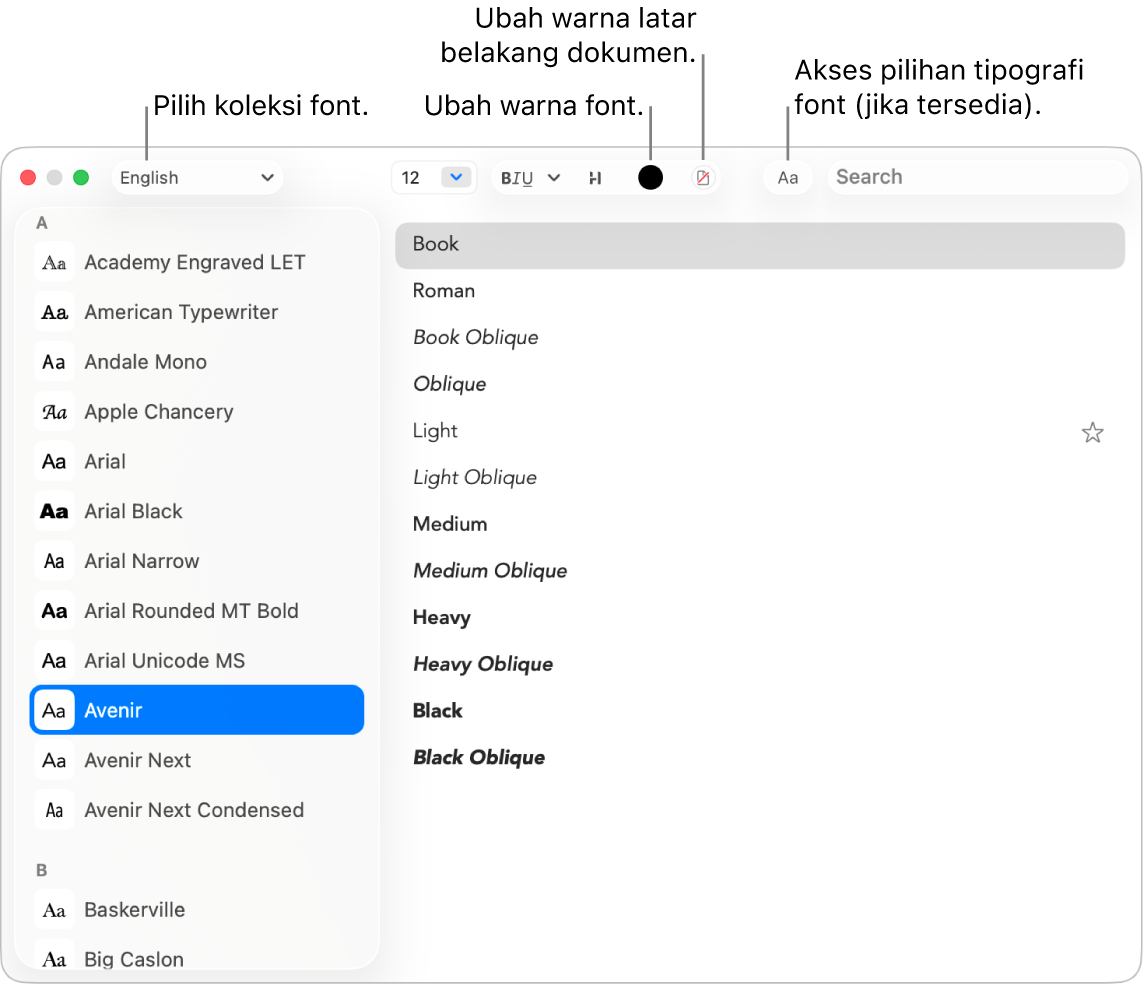Click the Aa icon next to Arial Black
Viewport: 1144px width, 987px height.
pos(54,511)
